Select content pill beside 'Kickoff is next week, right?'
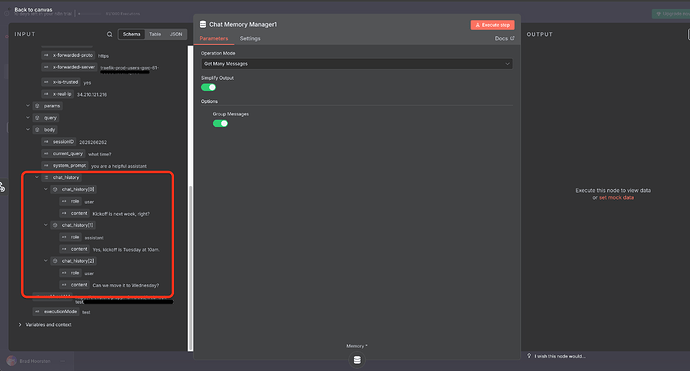 coord(74,213)
